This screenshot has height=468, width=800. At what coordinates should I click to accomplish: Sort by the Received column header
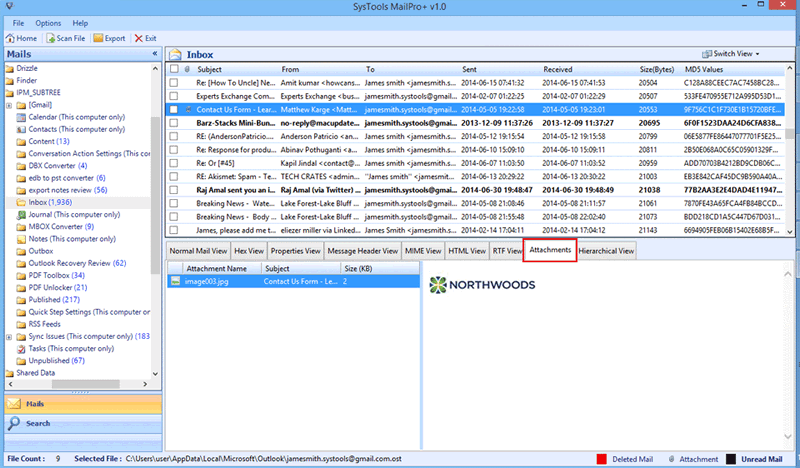558,69
